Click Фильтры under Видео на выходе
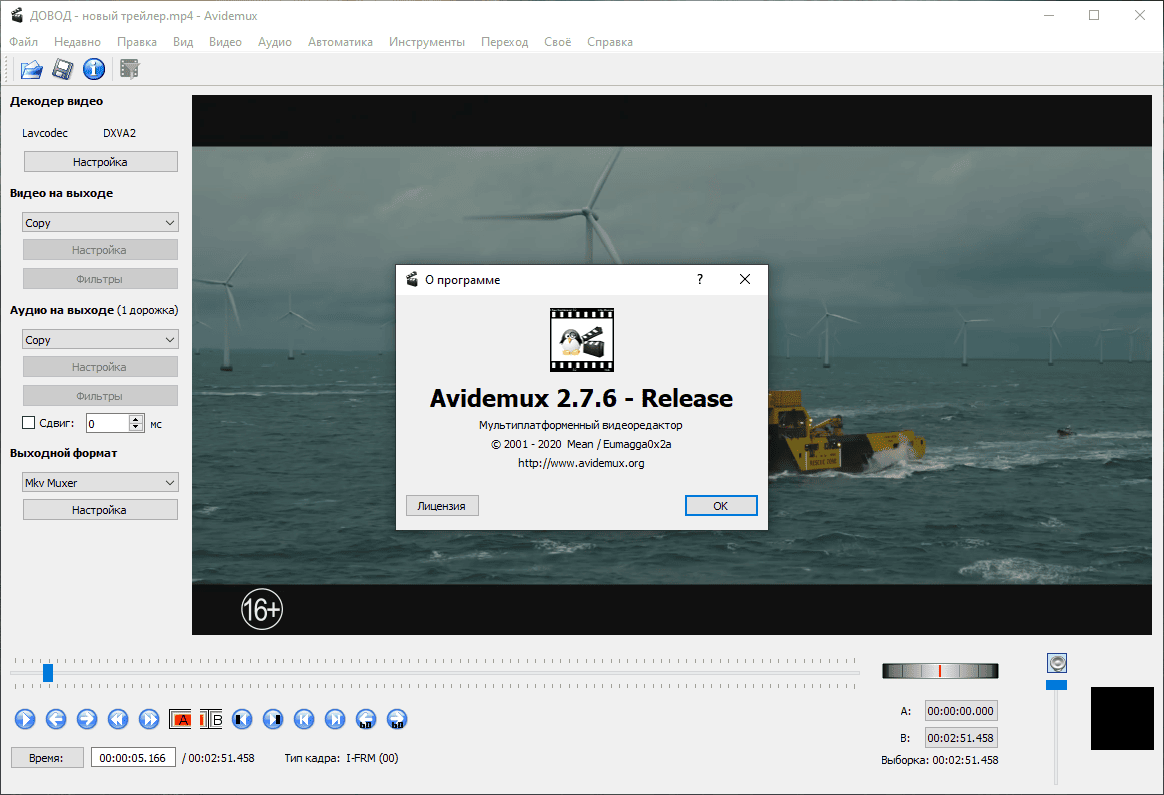1164x795 pixels. pos(100,279)
